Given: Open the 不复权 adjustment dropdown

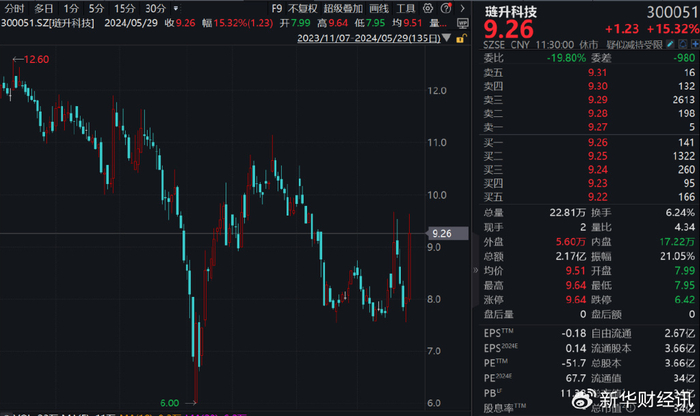Looking at the screenshot, I should tap(303, 8).
